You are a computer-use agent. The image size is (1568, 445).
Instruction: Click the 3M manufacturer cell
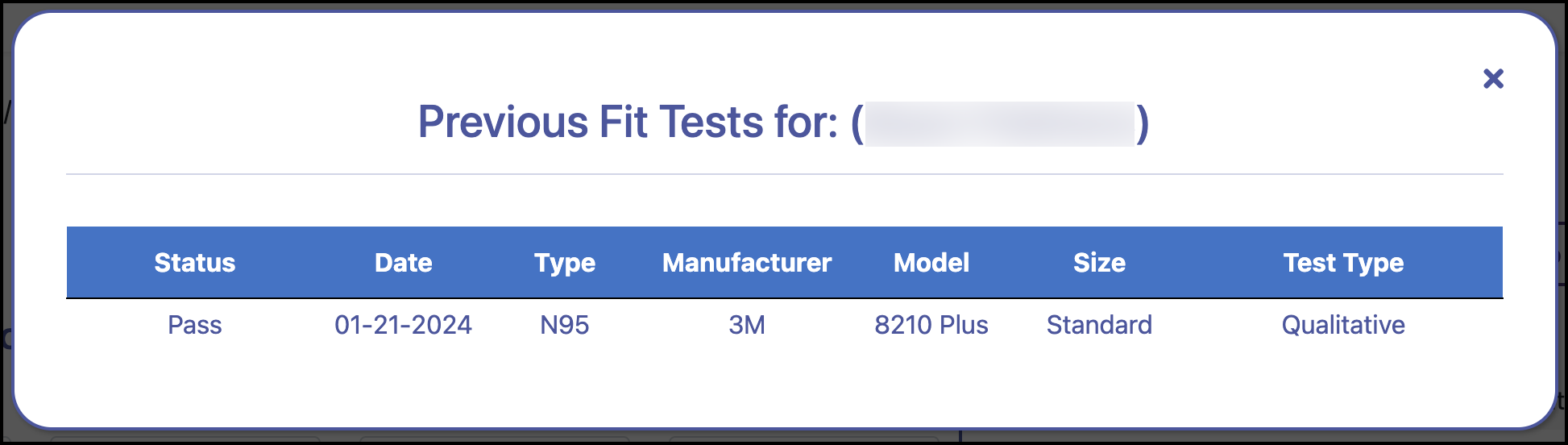[x=747, y=325]
